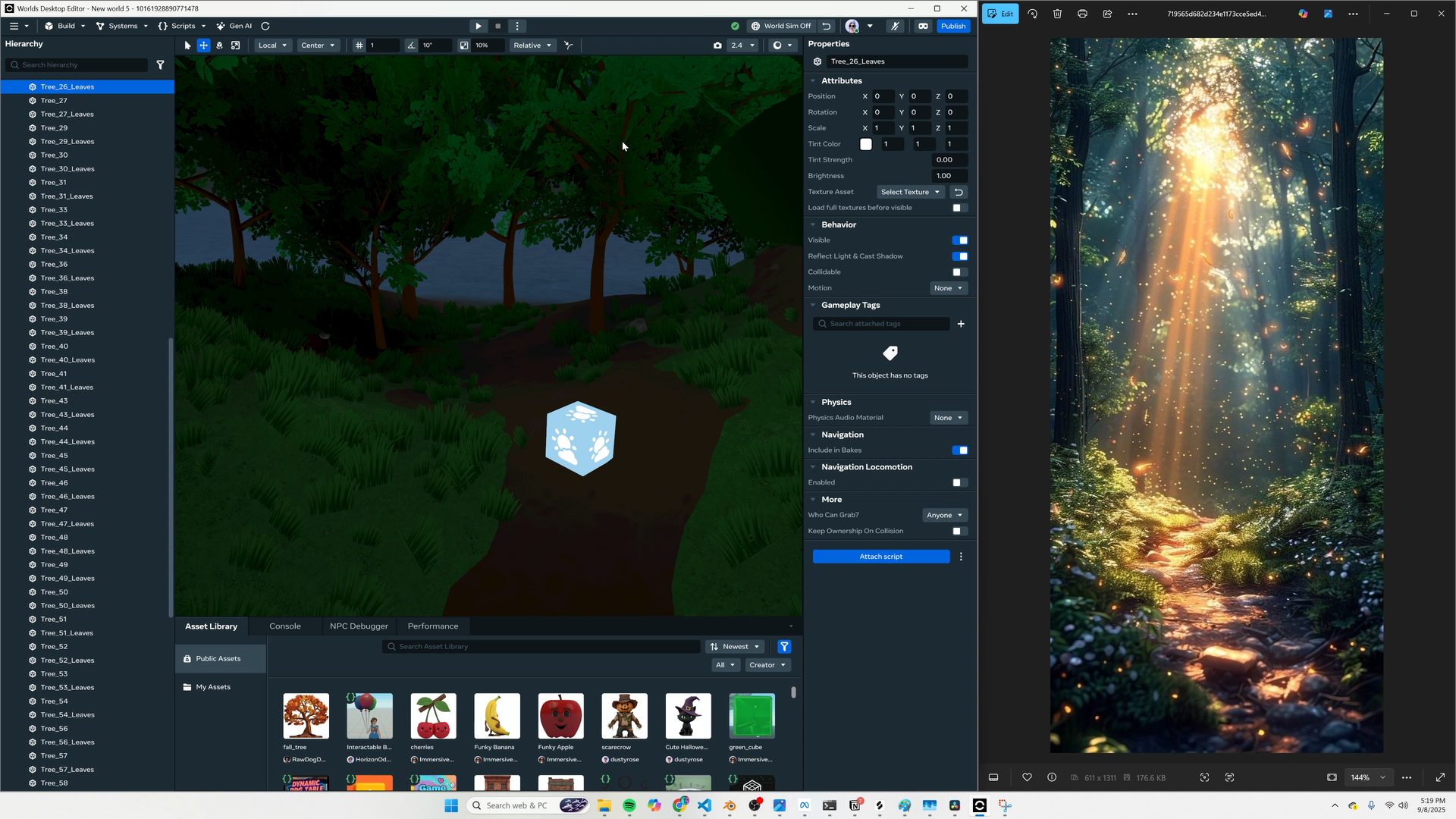Reset the texture asset
Image resolution: width=1456 pixels, height=819 pixels.
(959, 192)
